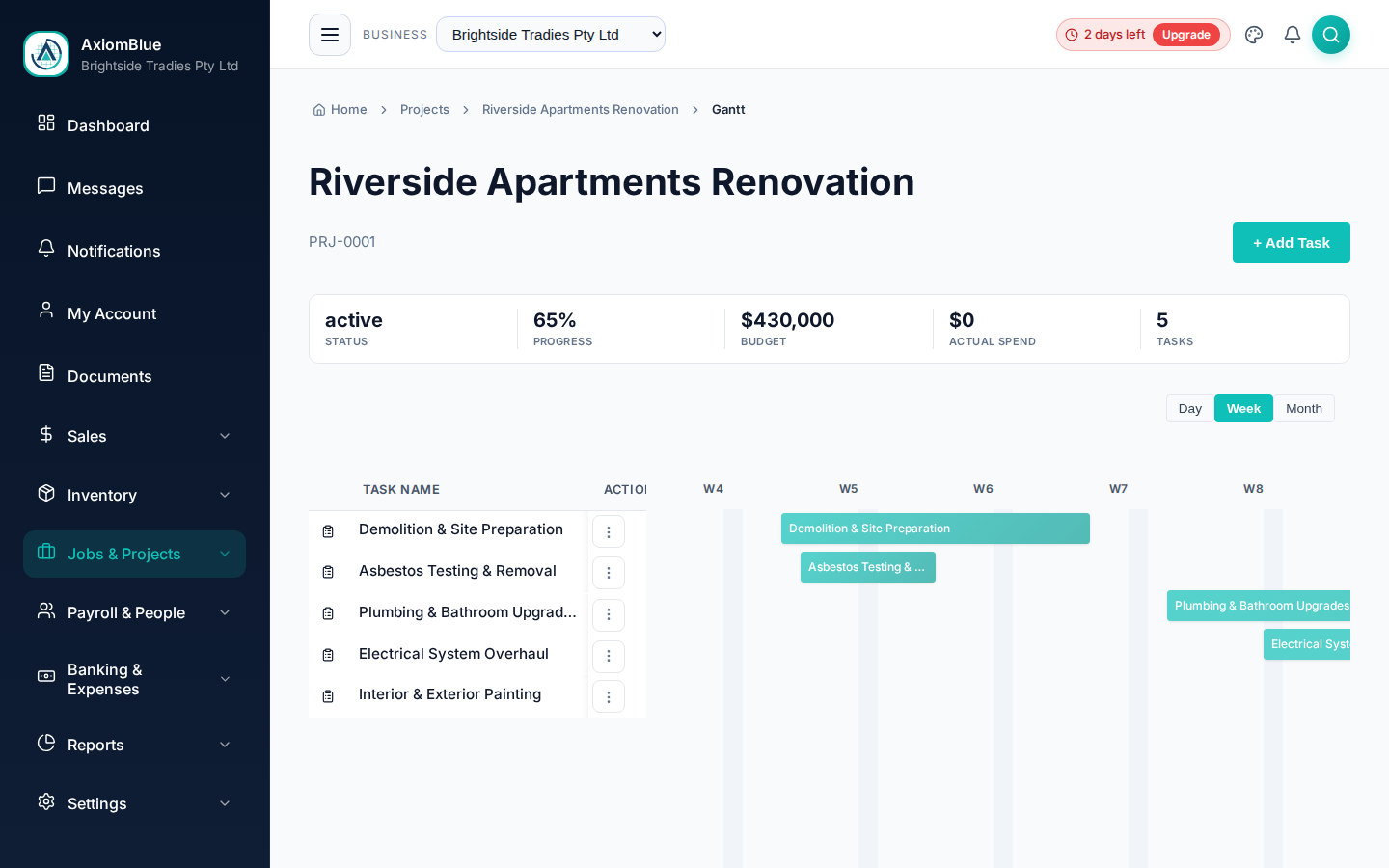Click the three-dot menu for Interior & Exterior Painting
The width and height of the screenshot is (1389, 868).
pos(609,696)
